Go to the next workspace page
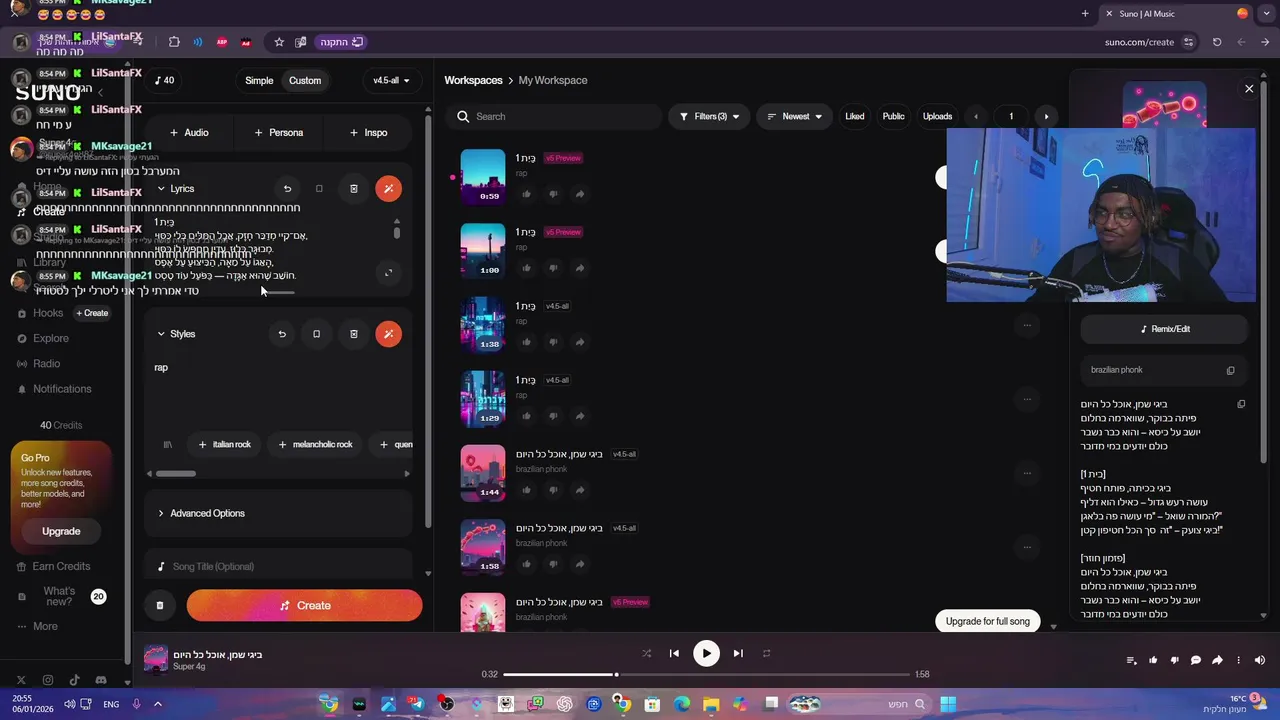The height and width of the screenshot is (720, 1280). 1046,116
